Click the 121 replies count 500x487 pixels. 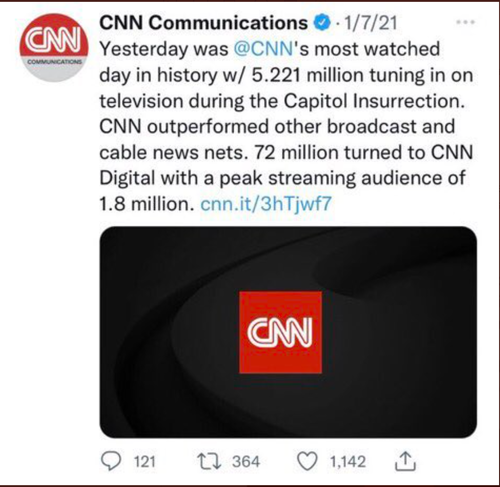tap(145, 462)
